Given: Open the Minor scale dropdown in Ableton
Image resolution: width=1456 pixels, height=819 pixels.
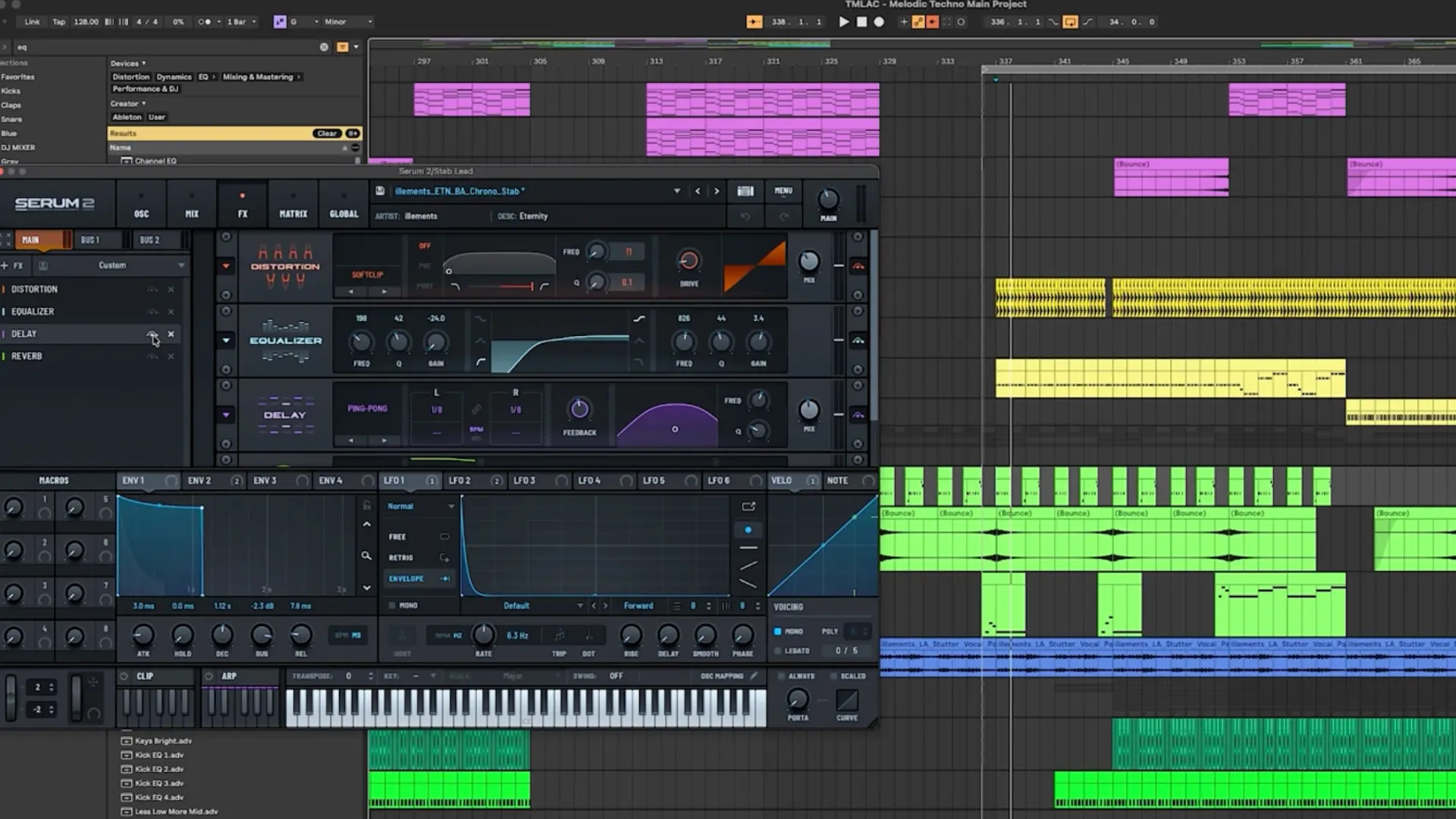Looking at the screenshot, I should click(x=347, y=22).
